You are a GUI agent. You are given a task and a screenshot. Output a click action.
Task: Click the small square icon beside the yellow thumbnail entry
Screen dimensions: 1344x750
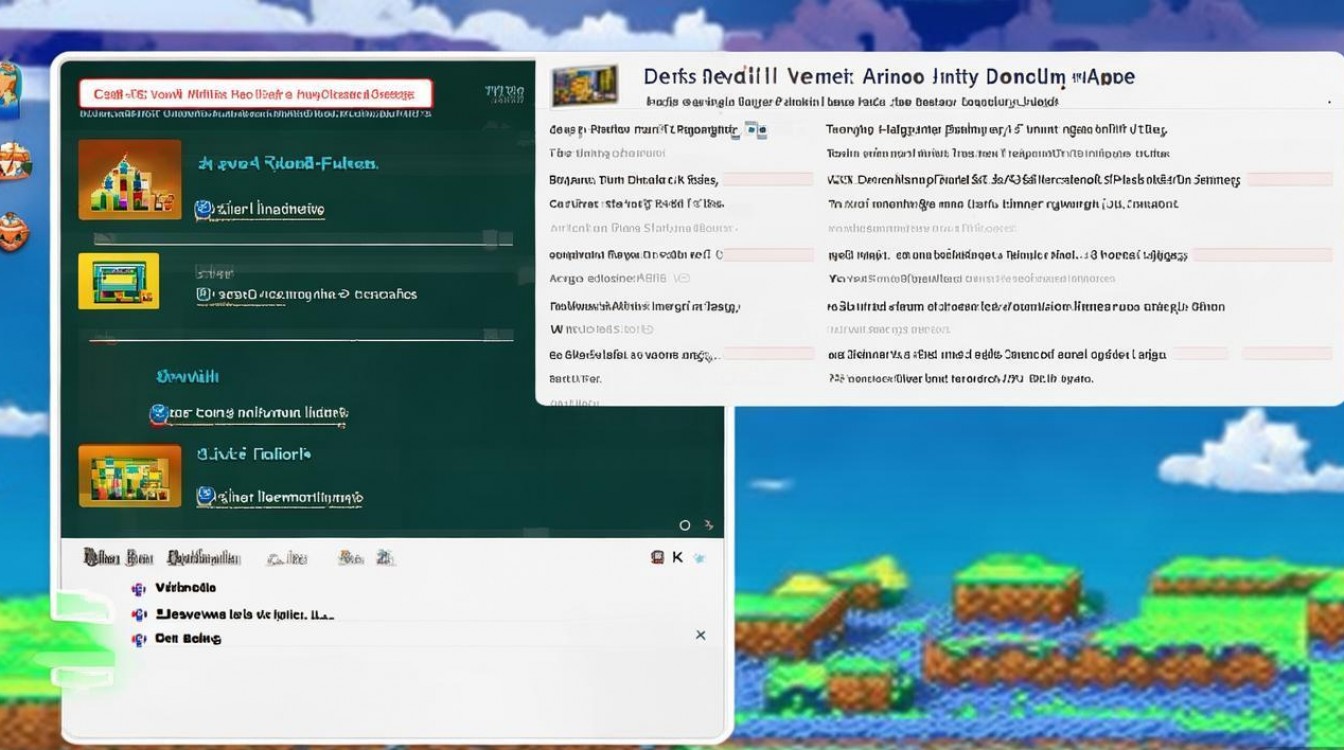coord(204,294)
